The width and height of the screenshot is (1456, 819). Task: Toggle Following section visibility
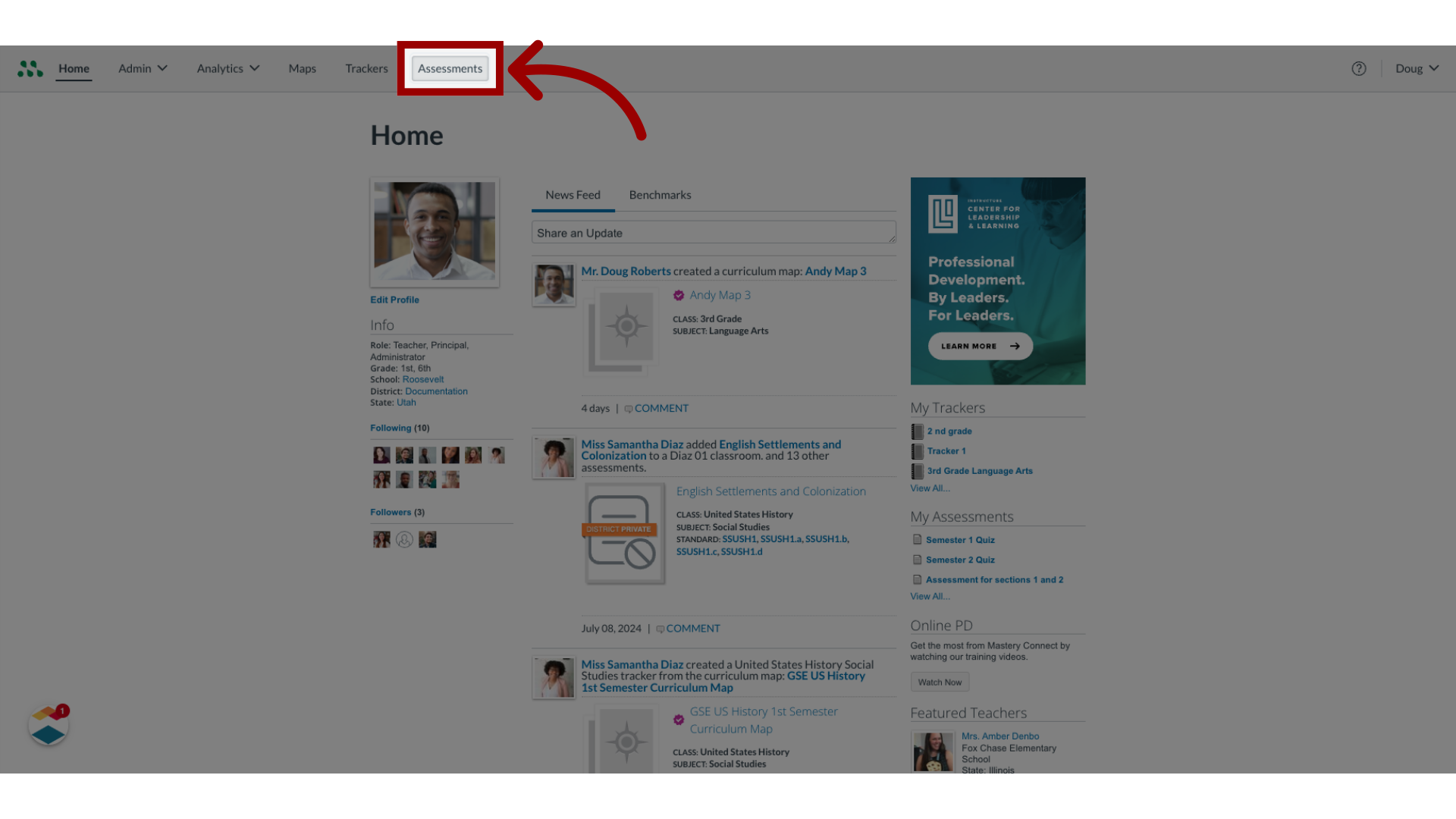390,427
